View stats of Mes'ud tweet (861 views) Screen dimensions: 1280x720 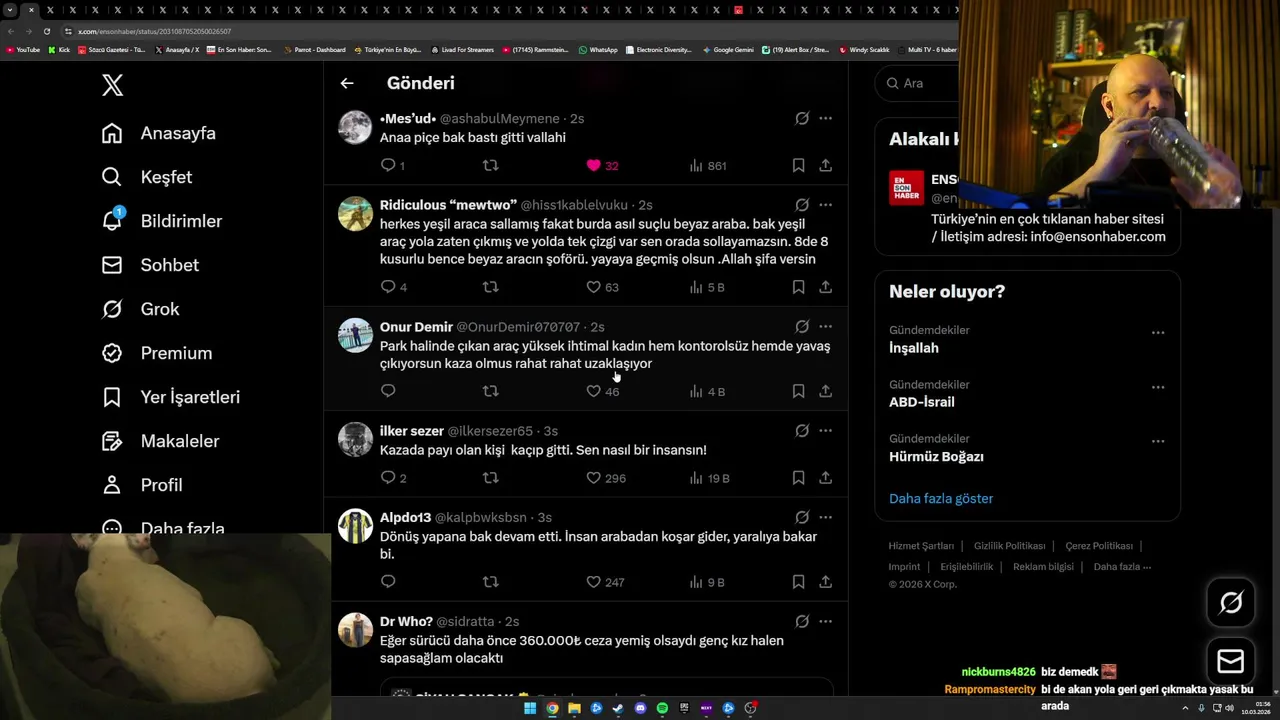[x=708, y=165]
